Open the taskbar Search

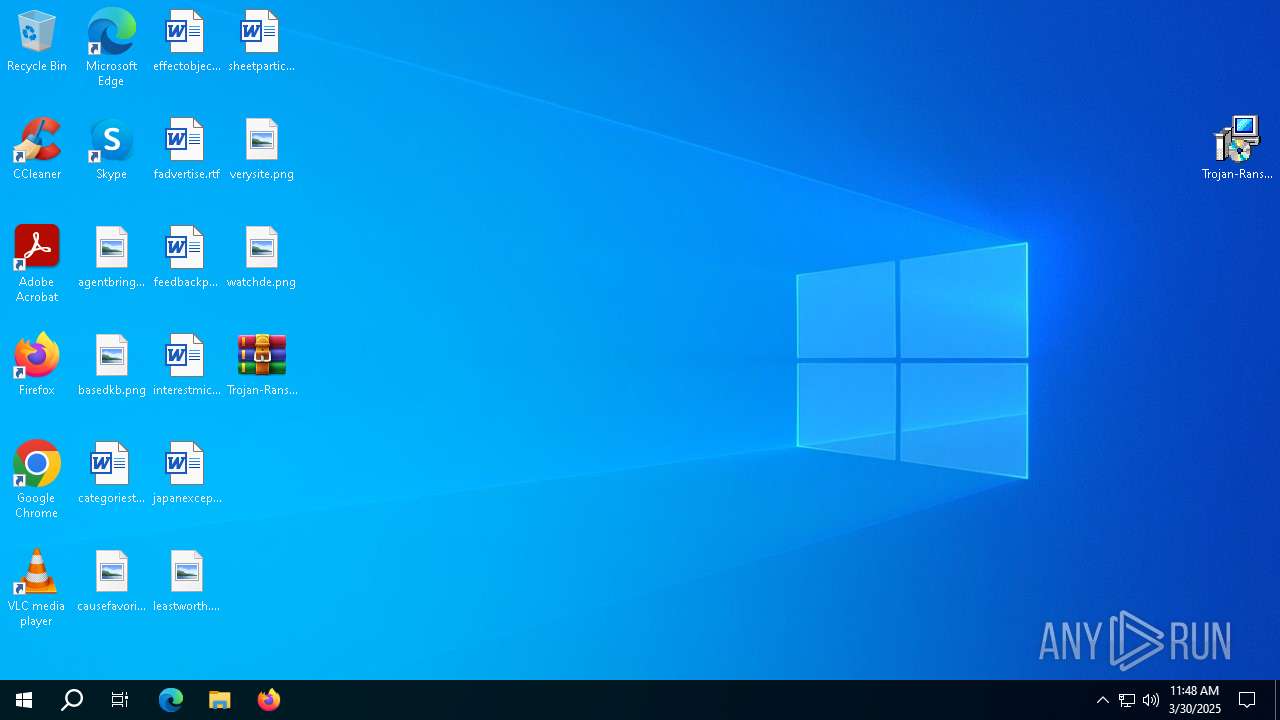tap(72, 700)
